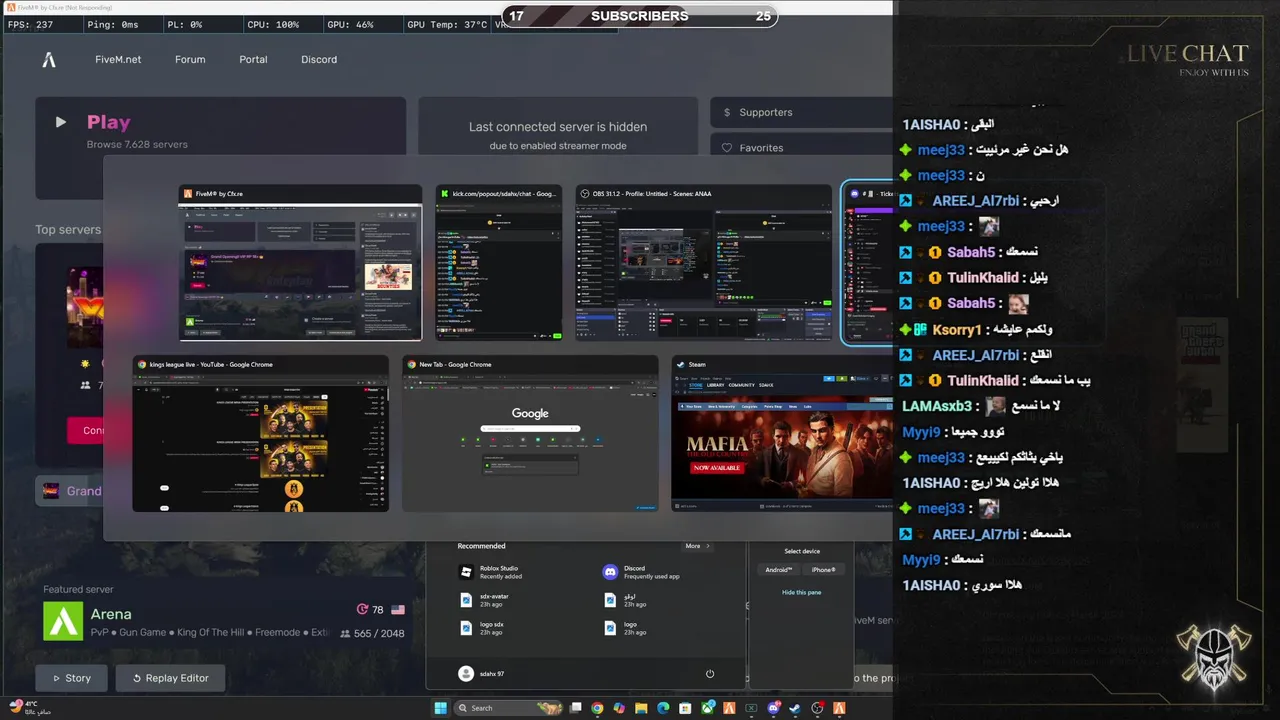Click the FiveM logo icon in header
This screenshot has width=1280, height=720.
(x=49, y=60)
